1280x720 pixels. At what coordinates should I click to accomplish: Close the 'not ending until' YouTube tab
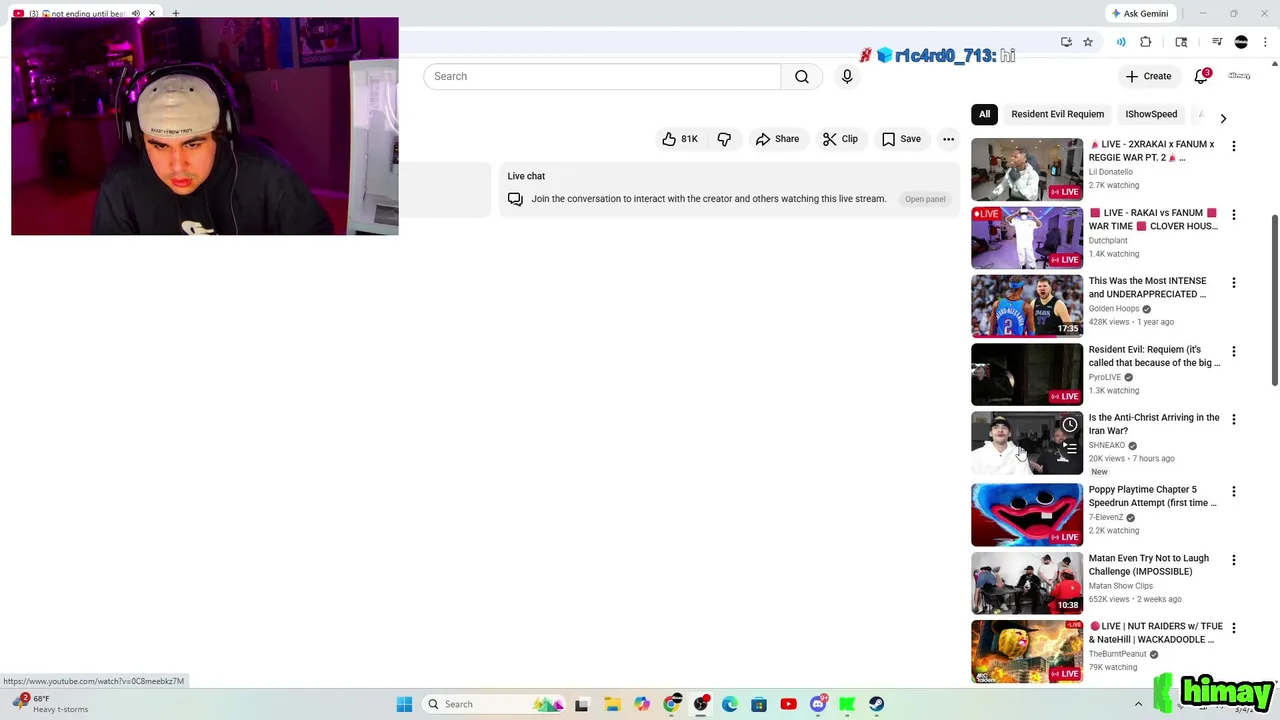point(152,14)
